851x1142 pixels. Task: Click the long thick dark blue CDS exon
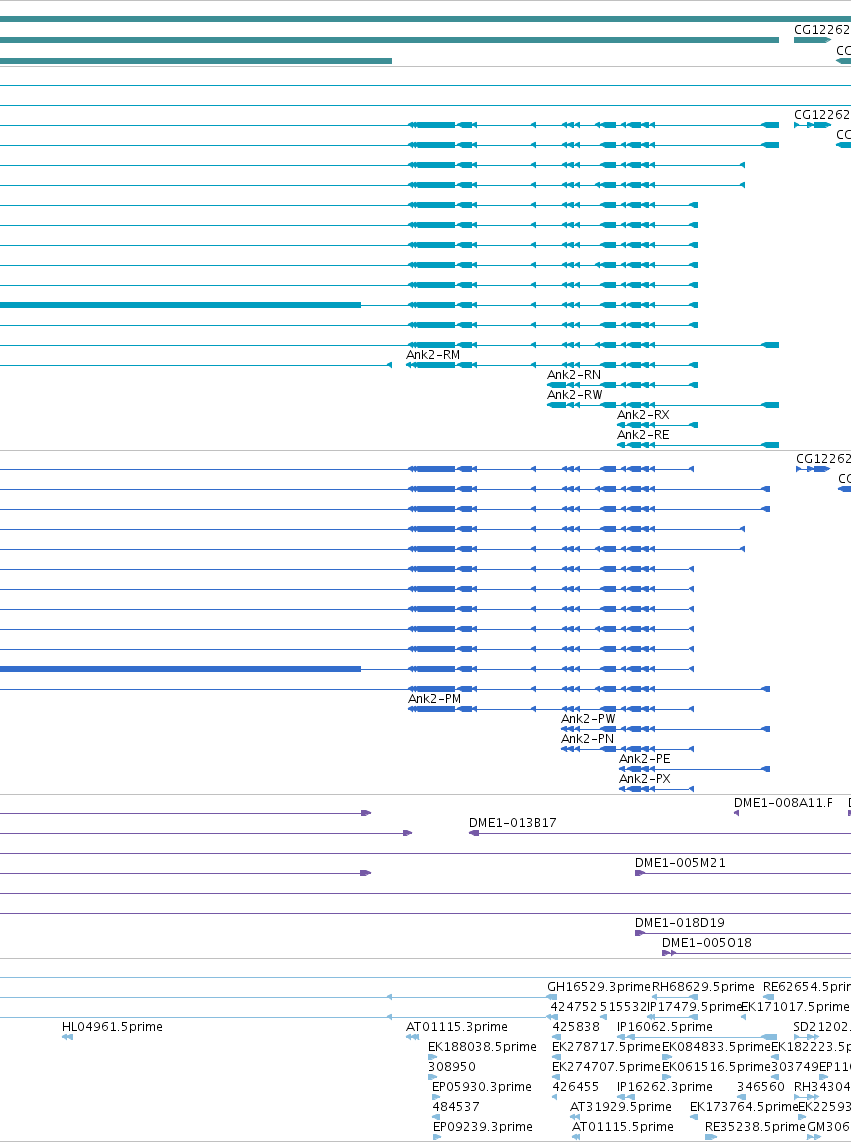180,669
